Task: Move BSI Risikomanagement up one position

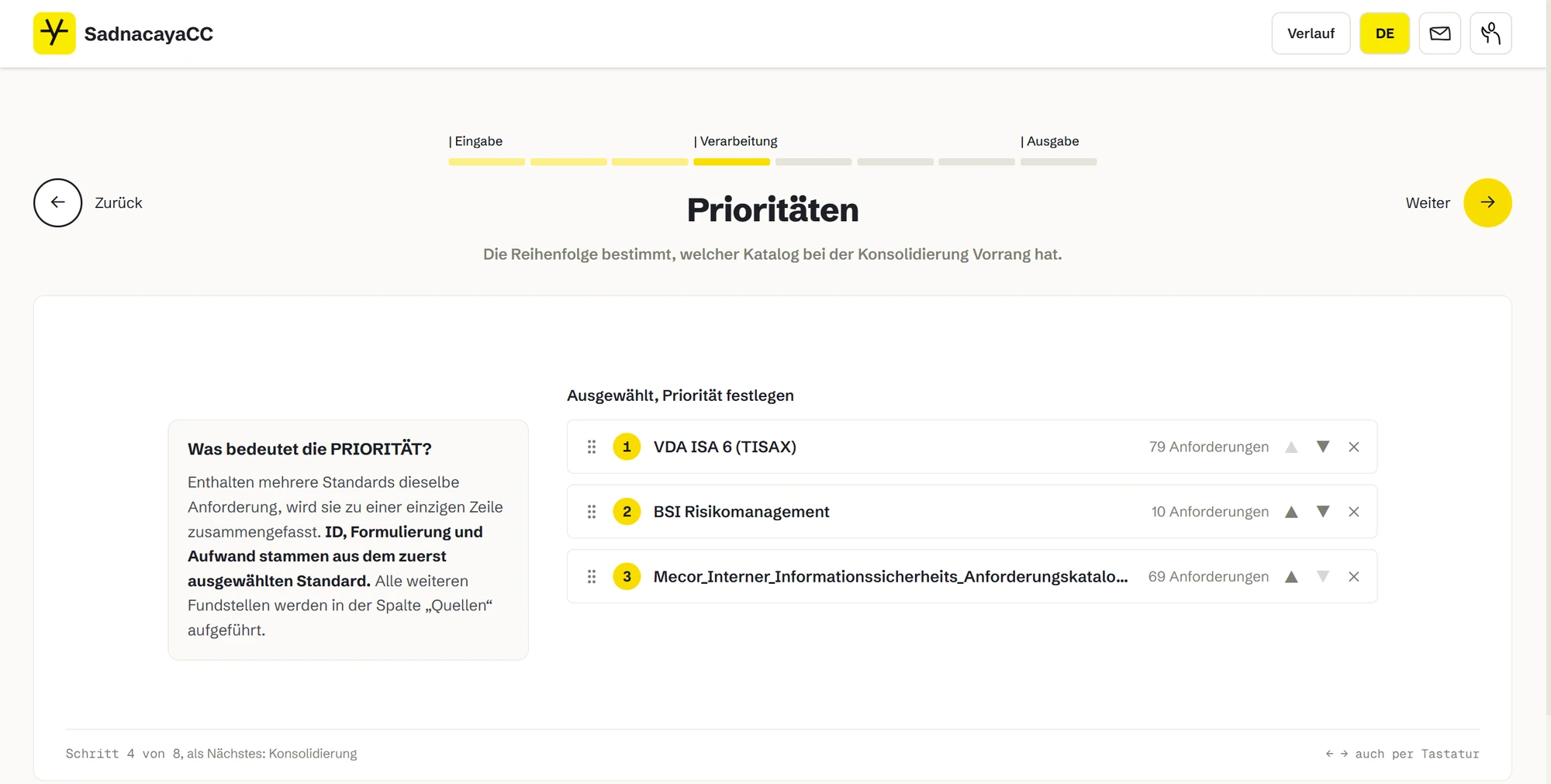Action: 1291,512
